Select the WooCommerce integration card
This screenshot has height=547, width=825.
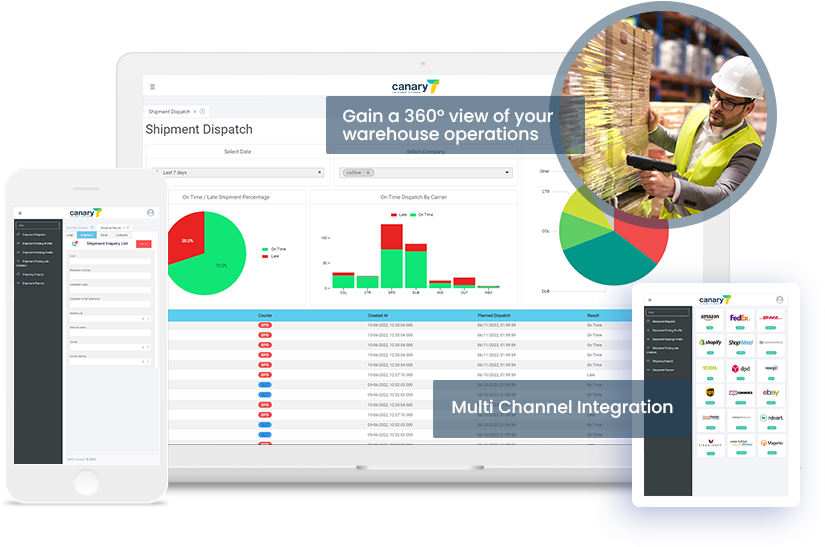pos(741,395)
